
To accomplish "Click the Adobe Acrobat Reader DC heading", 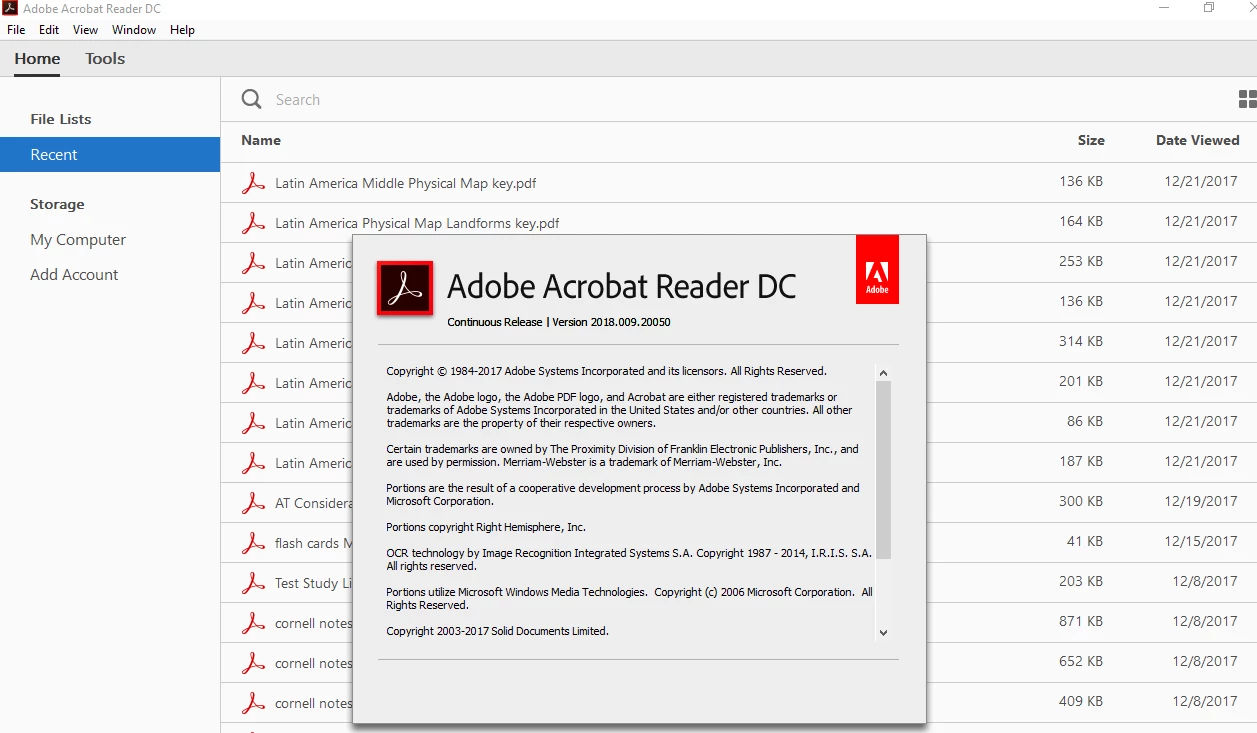I will 621,287.
